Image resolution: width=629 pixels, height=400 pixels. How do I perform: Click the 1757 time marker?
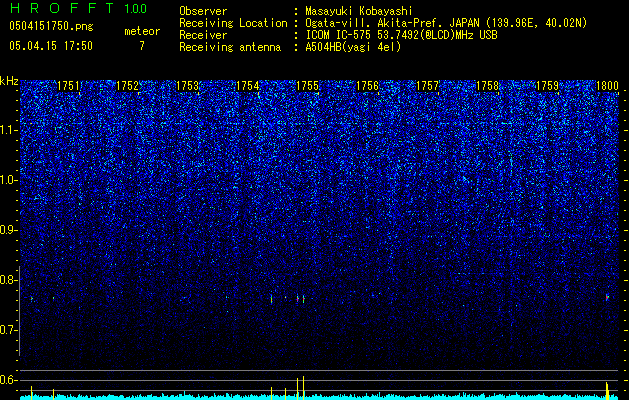pyautogui.click(x=428, y=86)
